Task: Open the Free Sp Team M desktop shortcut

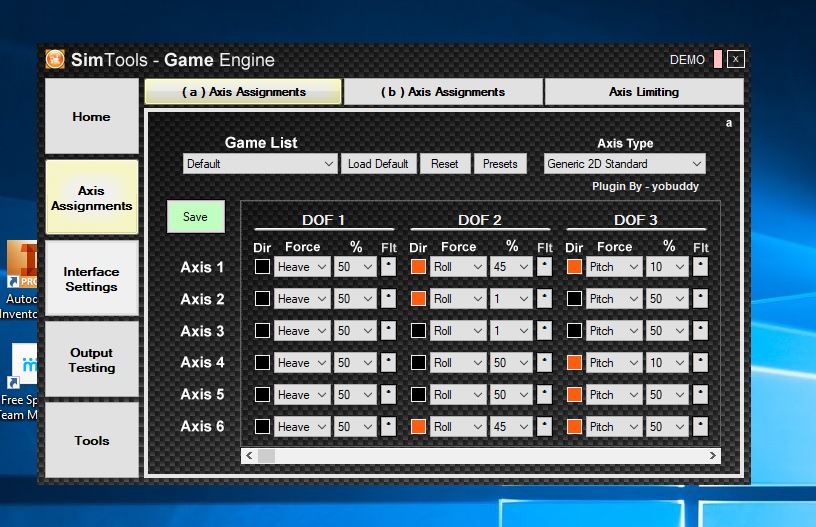Action: (x=20, y=382)
